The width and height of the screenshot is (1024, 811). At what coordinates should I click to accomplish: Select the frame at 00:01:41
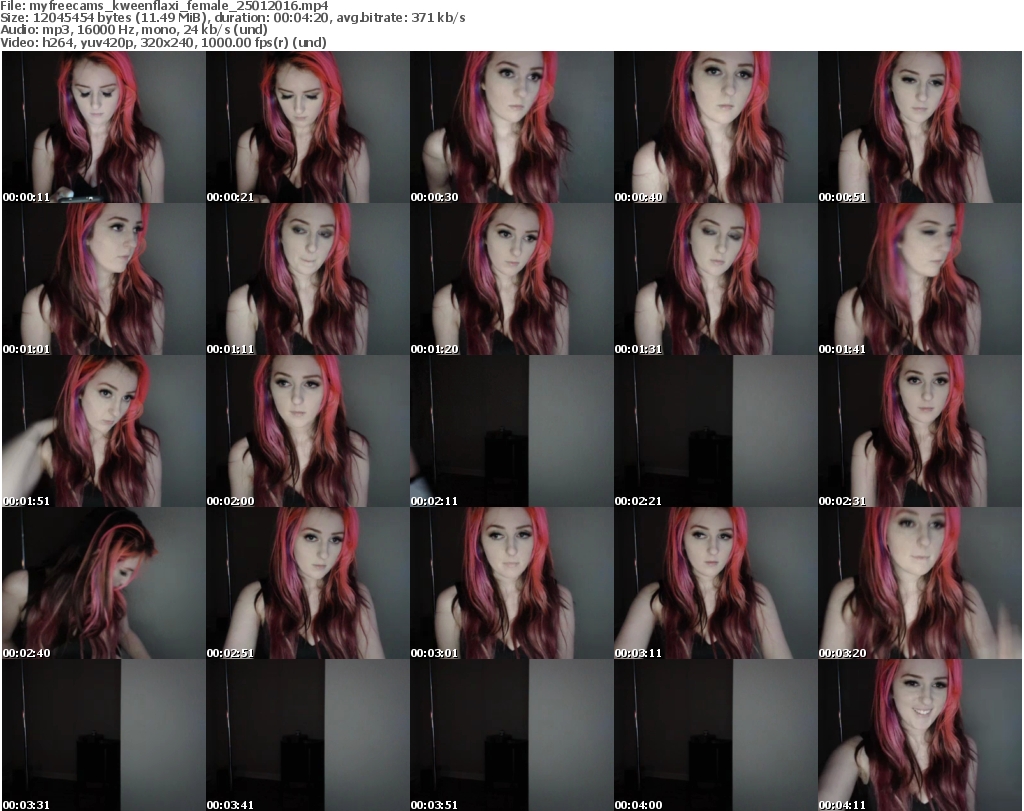coord(920,279)
